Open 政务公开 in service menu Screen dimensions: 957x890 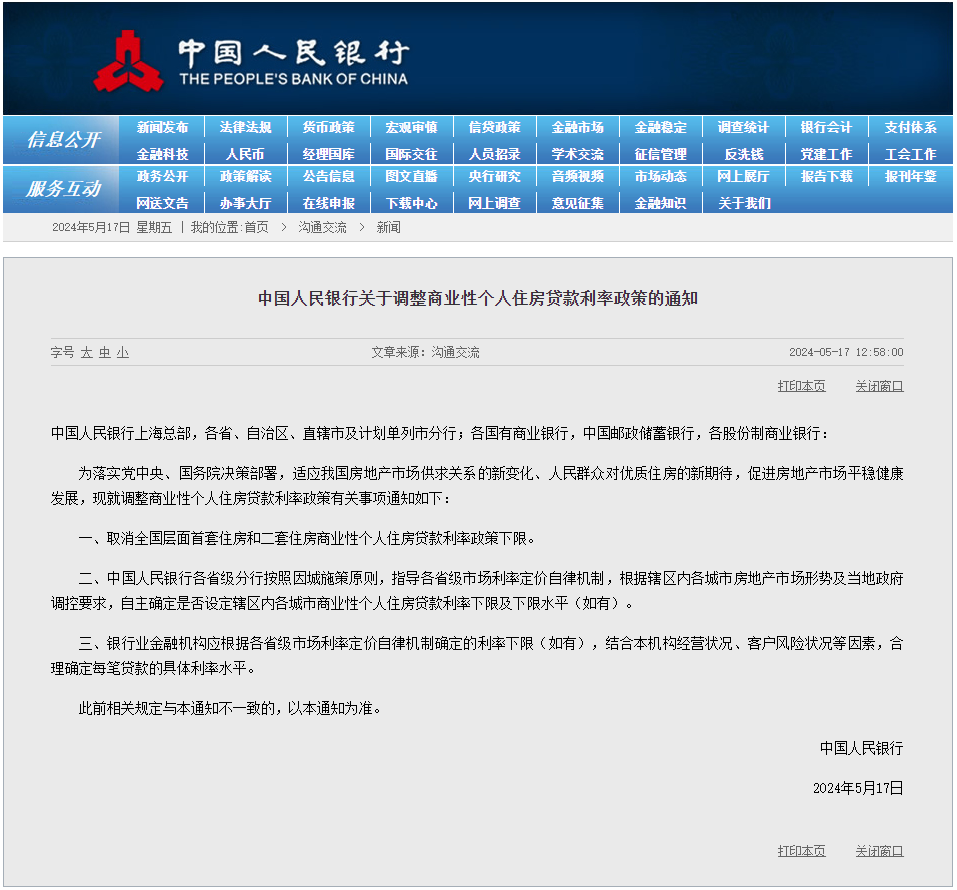point(162,176)
